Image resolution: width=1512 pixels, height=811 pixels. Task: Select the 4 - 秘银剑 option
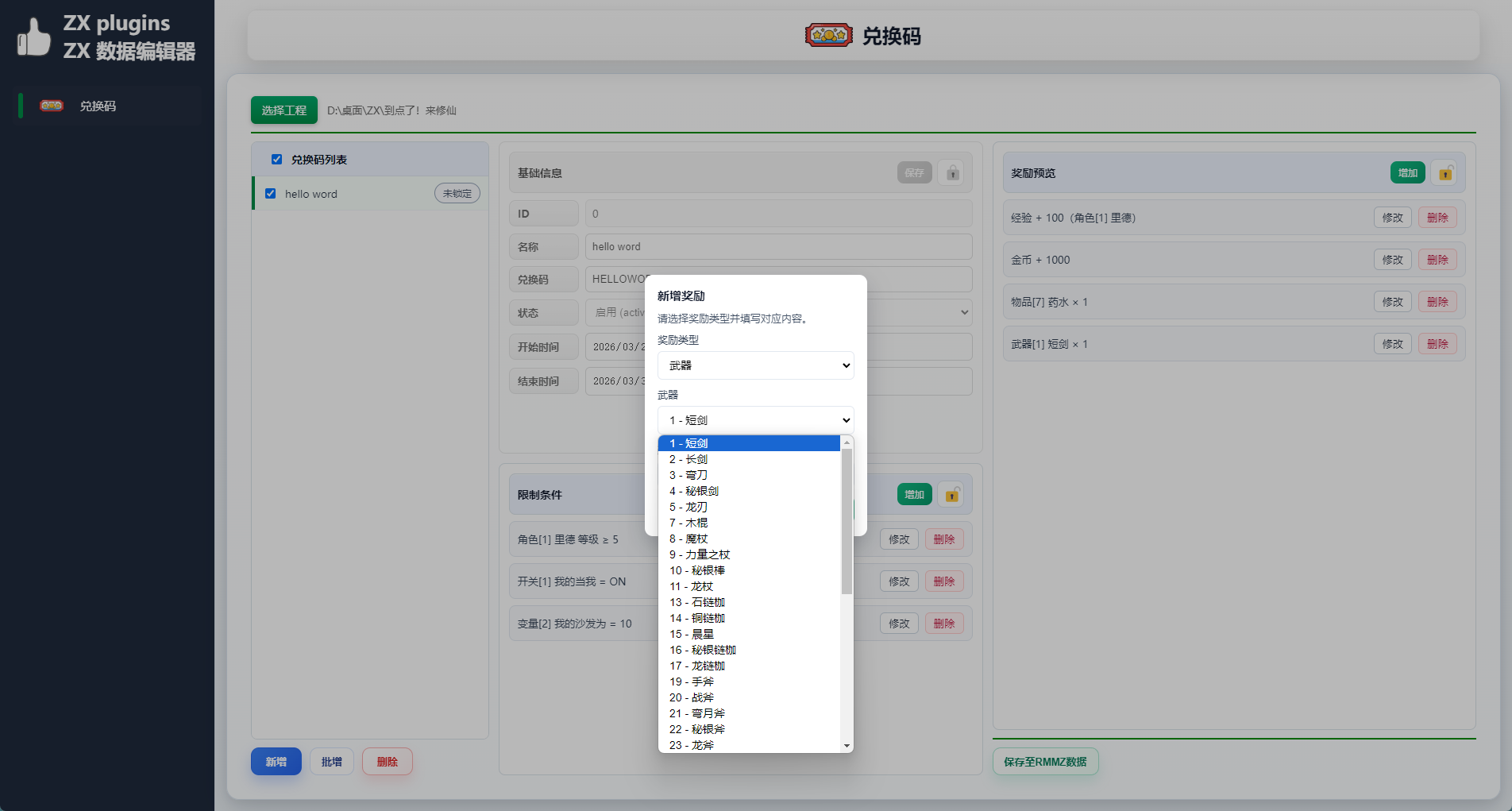[x=749, y=491]
